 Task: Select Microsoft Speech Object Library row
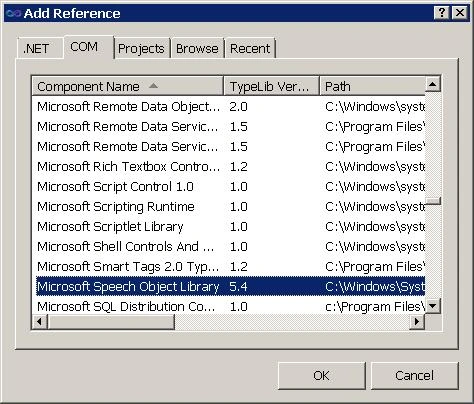click(230, 287)
